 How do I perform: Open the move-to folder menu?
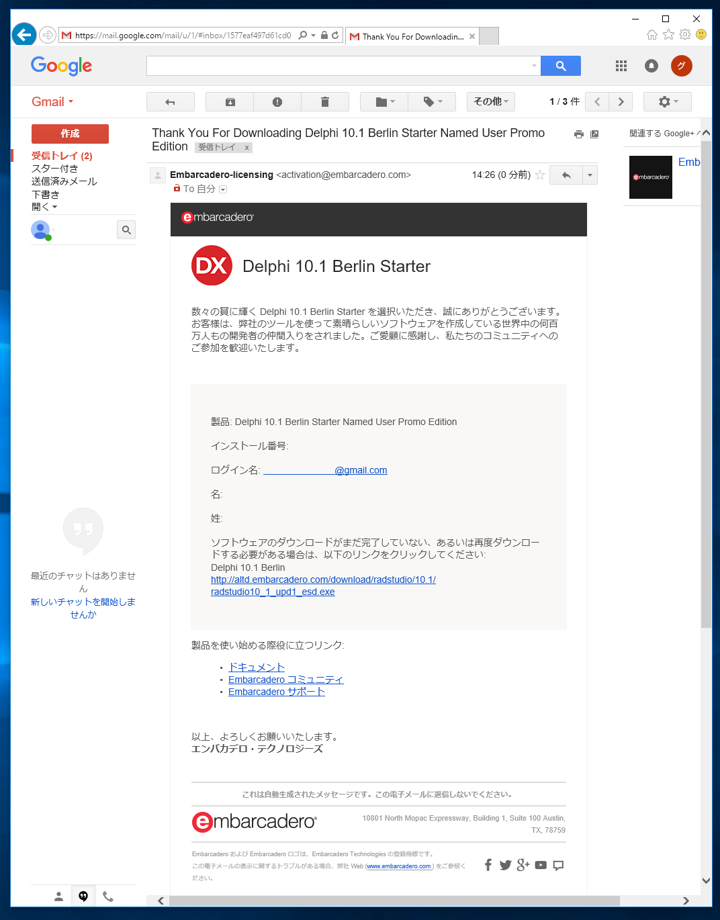click(x=384, y=102)
